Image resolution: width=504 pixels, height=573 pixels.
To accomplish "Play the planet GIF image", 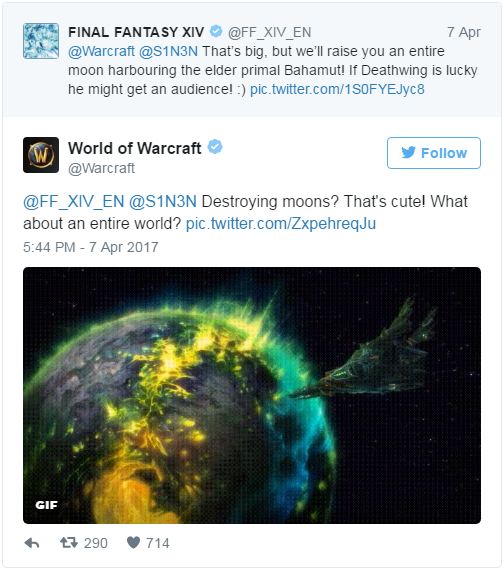I will coord(252,395).
